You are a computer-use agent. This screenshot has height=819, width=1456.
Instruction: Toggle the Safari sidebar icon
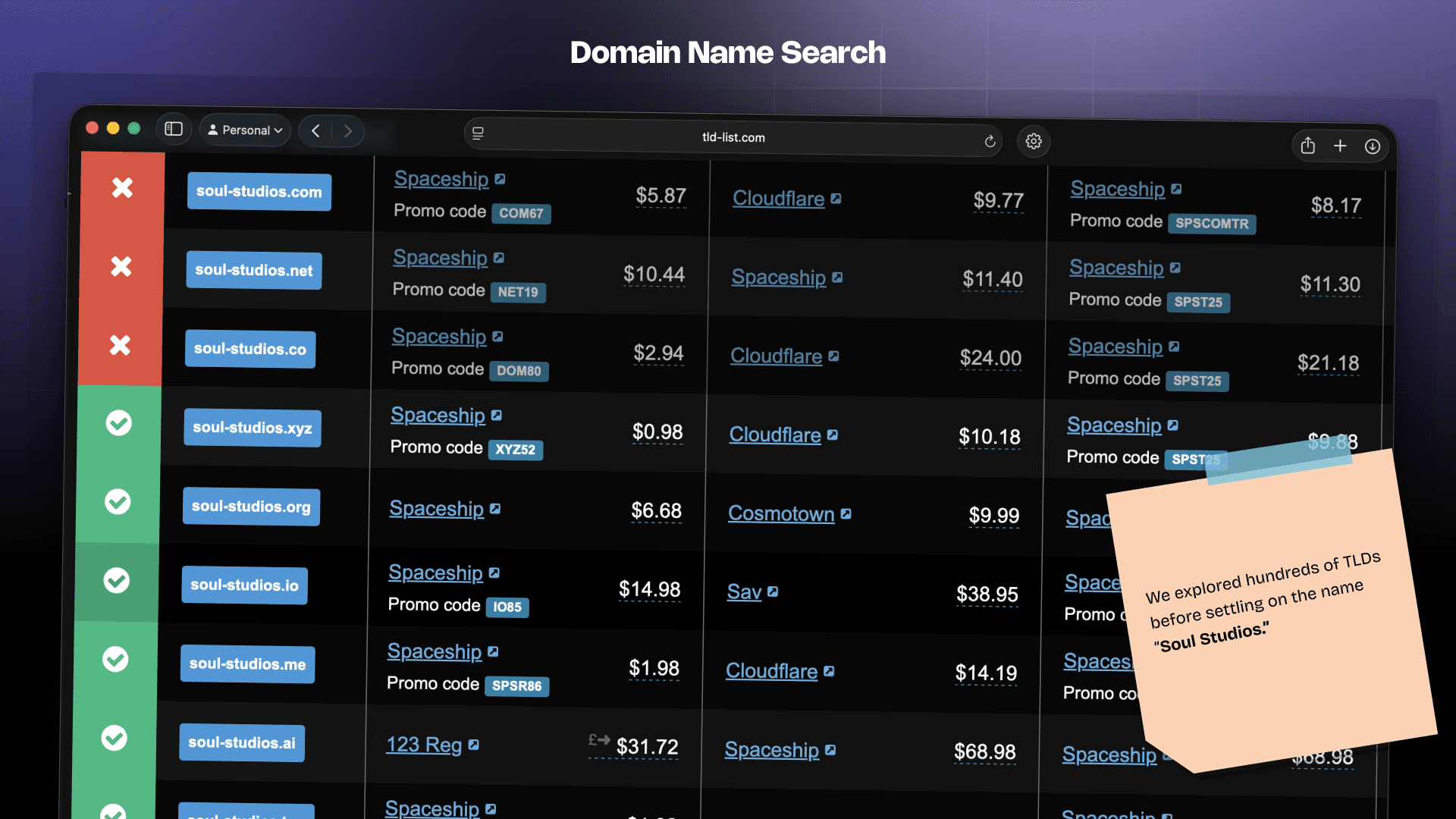(174, 129)
